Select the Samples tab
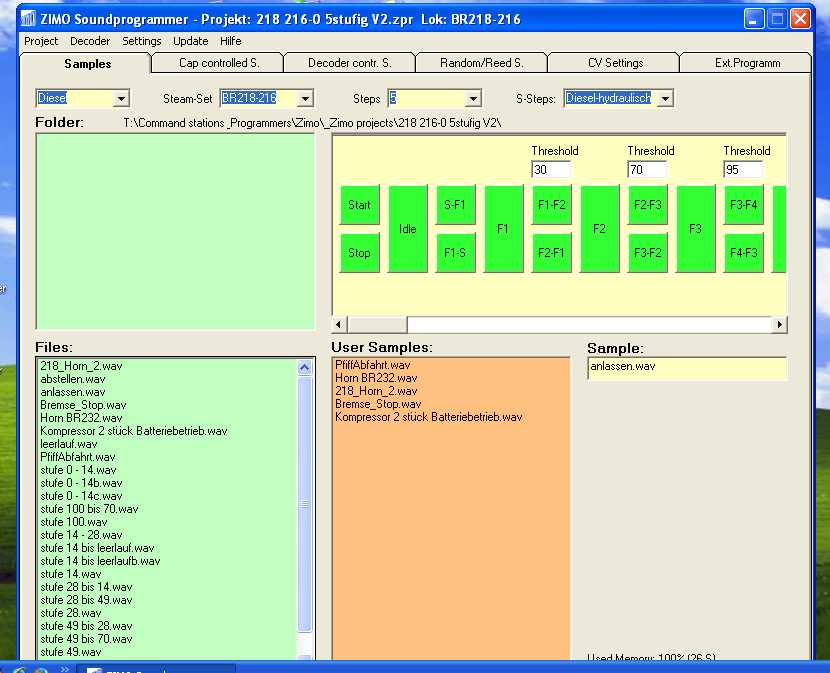The width and height of the screenshot is (830, 673). click(87, 64)
